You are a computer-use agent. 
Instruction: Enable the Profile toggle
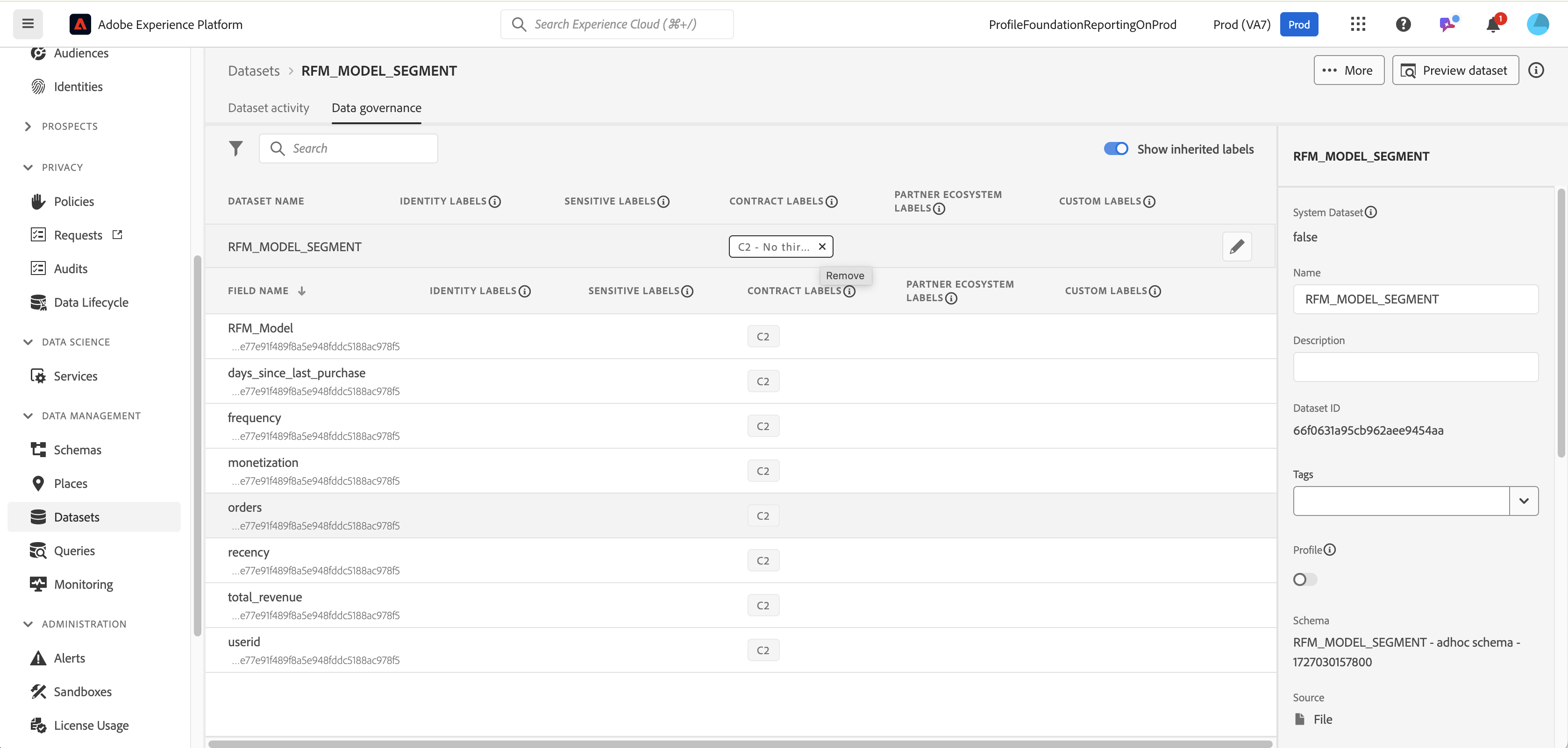(x=1304, y=579)
